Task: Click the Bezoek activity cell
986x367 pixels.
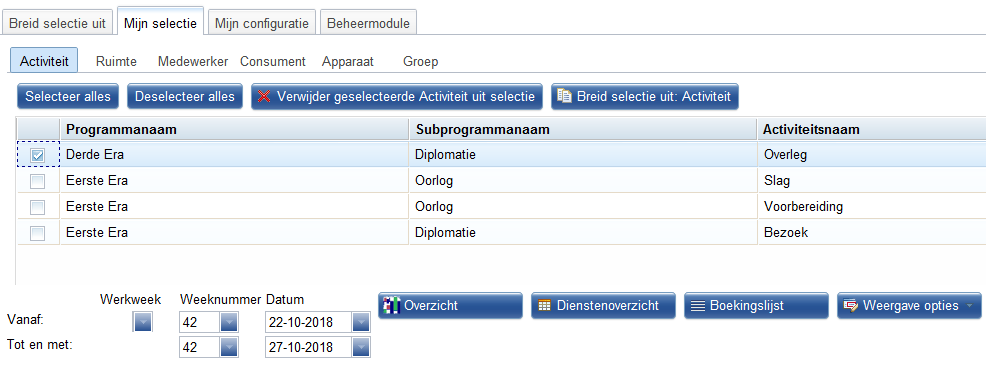Action: [x=872, y=233]
